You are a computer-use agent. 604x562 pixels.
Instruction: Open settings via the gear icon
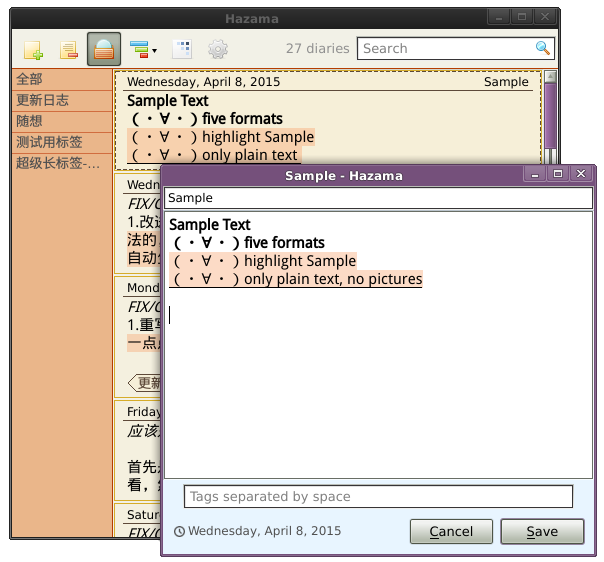[217, 49]
